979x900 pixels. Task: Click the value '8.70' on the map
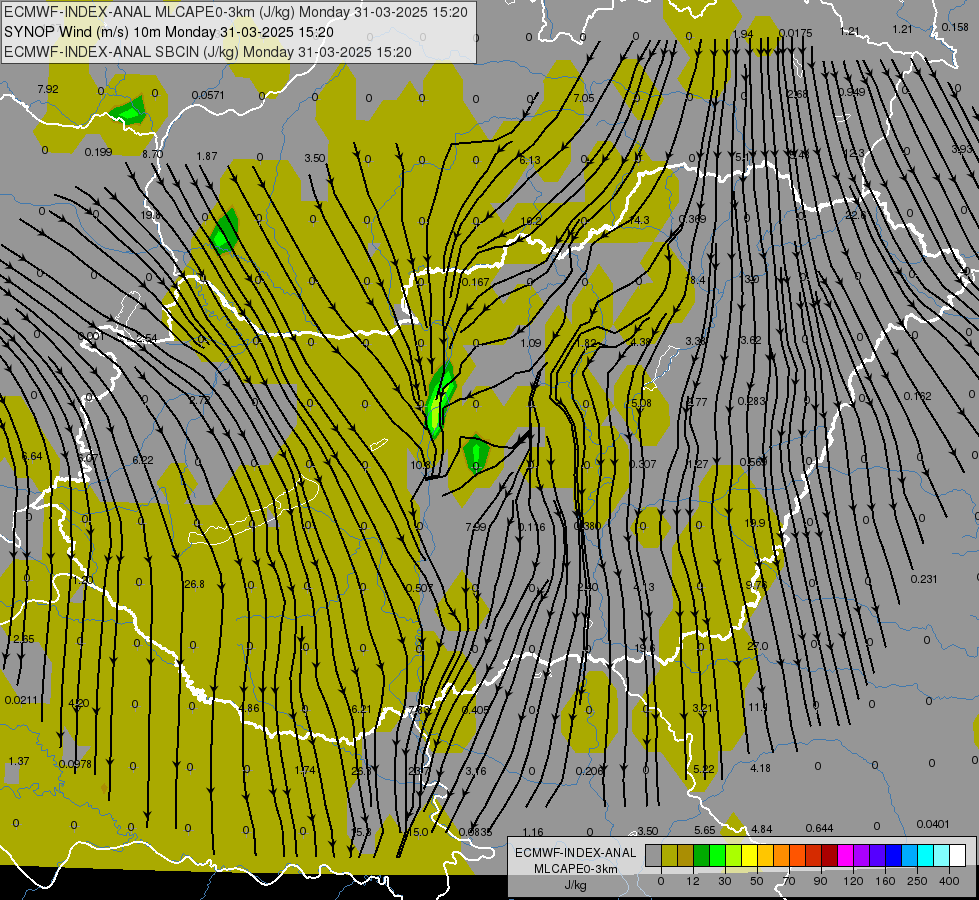point(152,154)
